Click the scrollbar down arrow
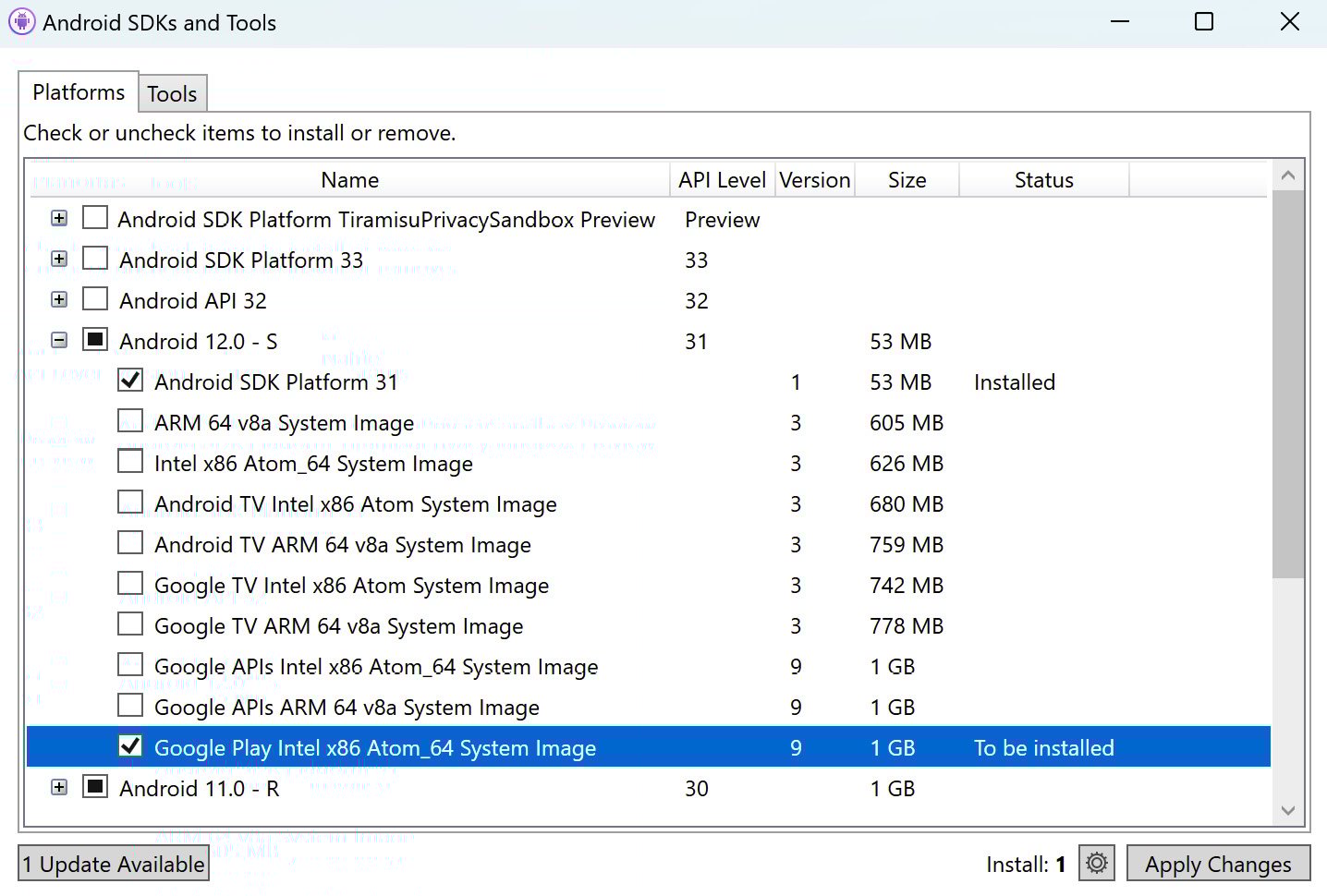The height and width of the screenshot is (896, 1327). pos(1288,810)
